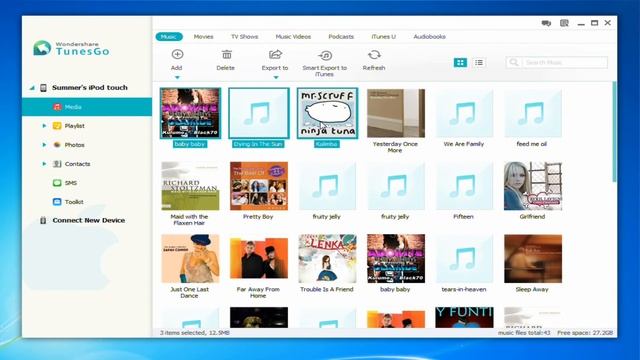Switch to the Podcasts tab

(341, 37)
